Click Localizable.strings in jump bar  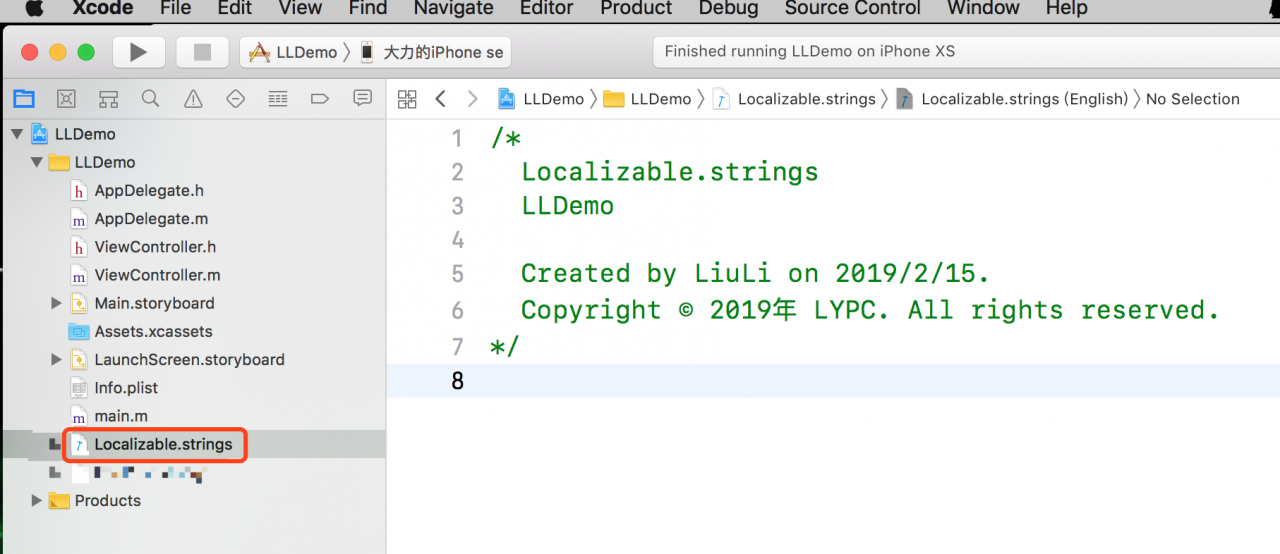tap(794, 98)
